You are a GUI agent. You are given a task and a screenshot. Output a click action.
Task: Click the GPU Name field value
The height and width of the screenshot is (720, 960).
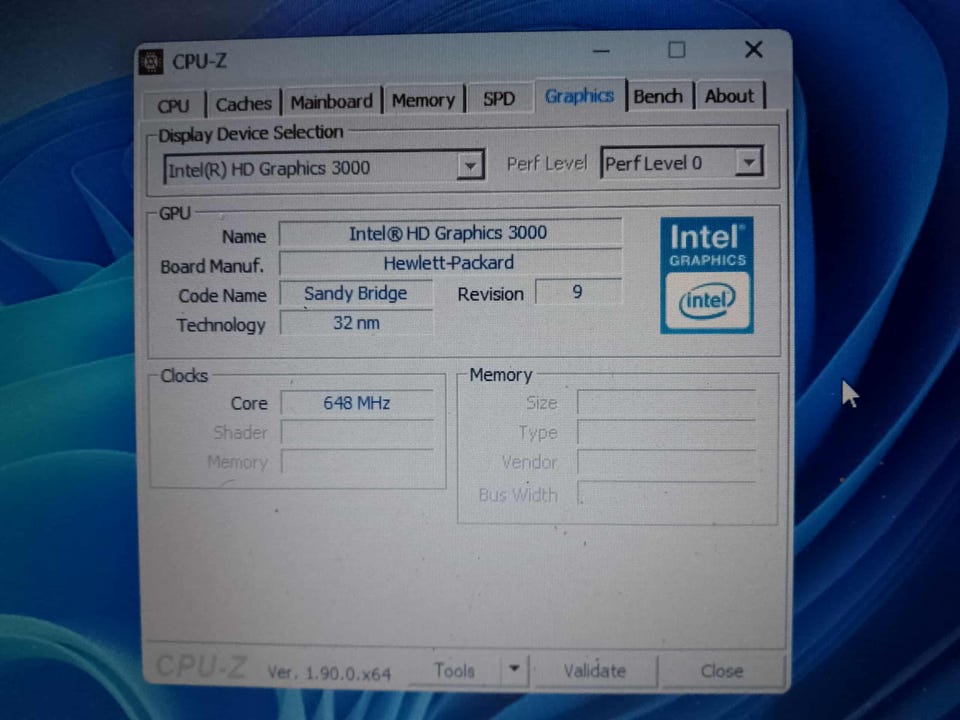[450, 233]
